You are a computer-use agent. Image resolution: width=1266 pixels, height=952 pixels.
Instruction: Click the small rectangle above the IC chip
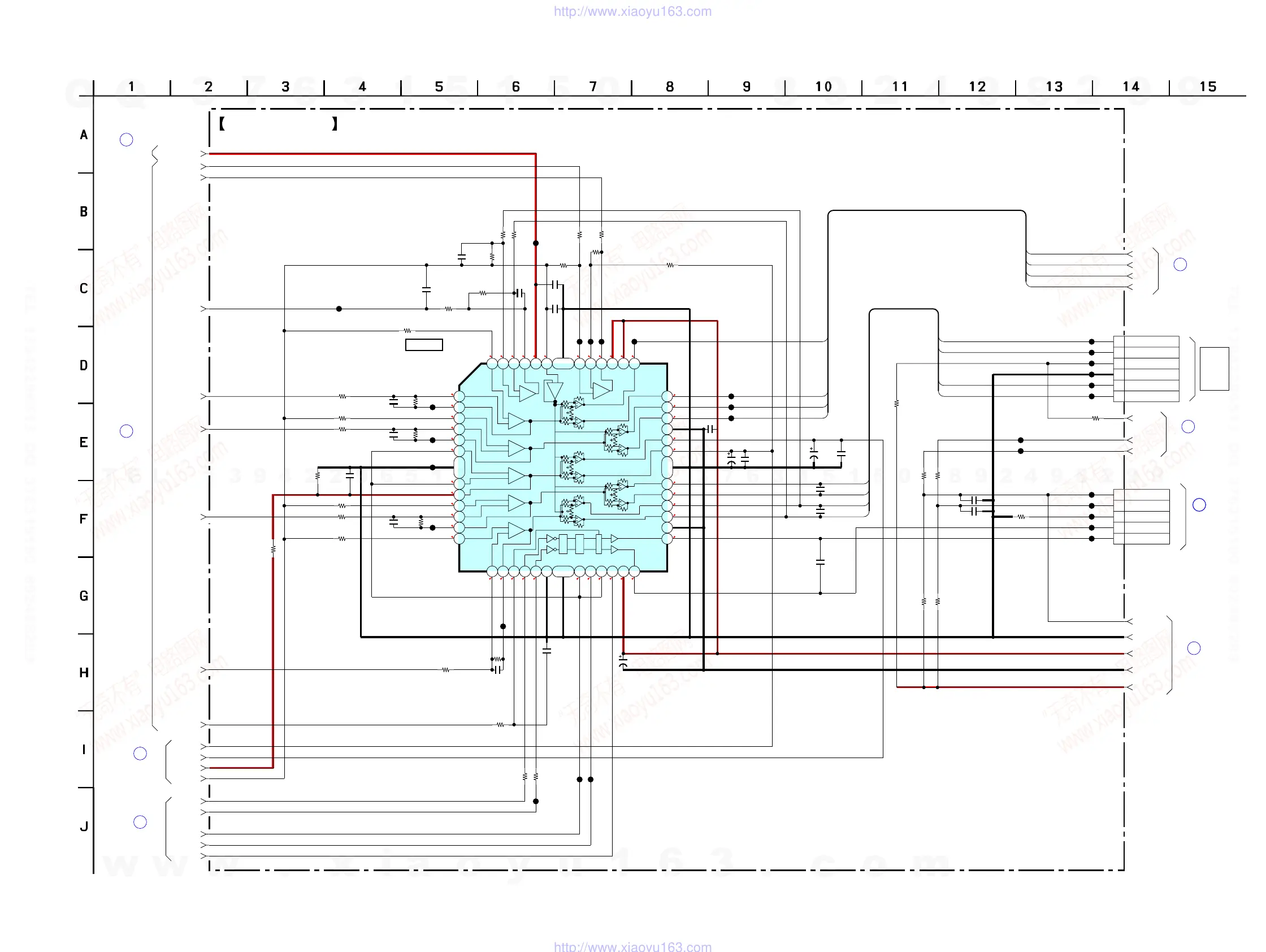pos(424,345)
